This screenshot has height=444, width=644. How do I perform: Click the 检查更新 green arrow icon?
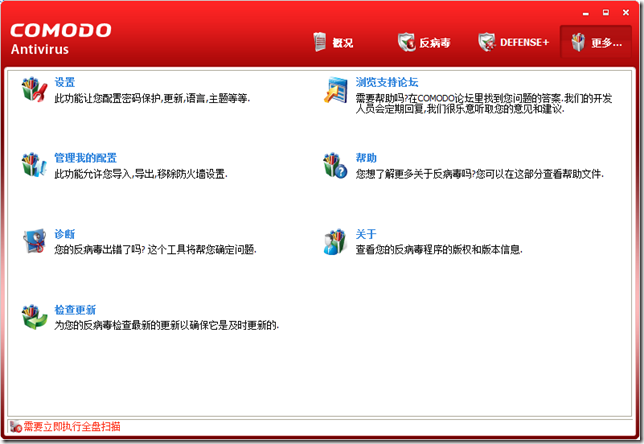[34, 317]
